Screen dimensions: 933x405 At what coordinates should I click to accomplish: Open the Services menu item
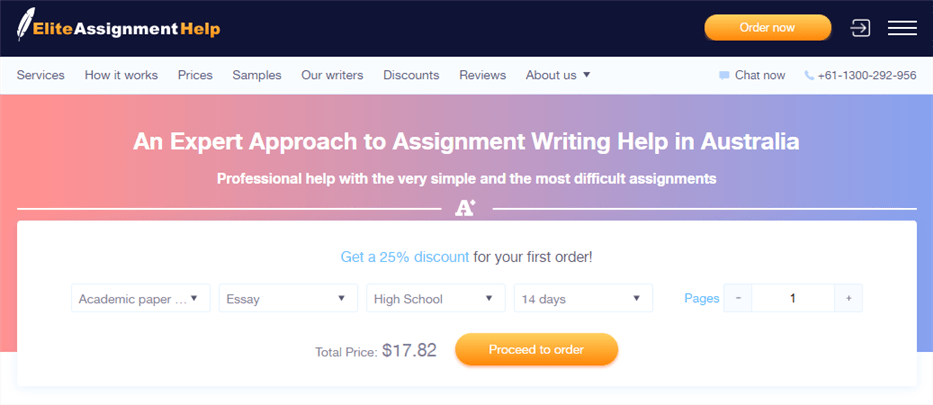click(x=40, y=76)
